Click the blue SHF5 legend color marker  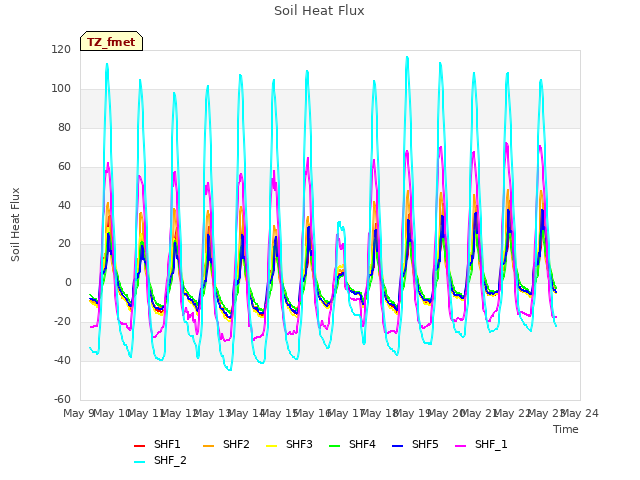(x=398, y=446)
